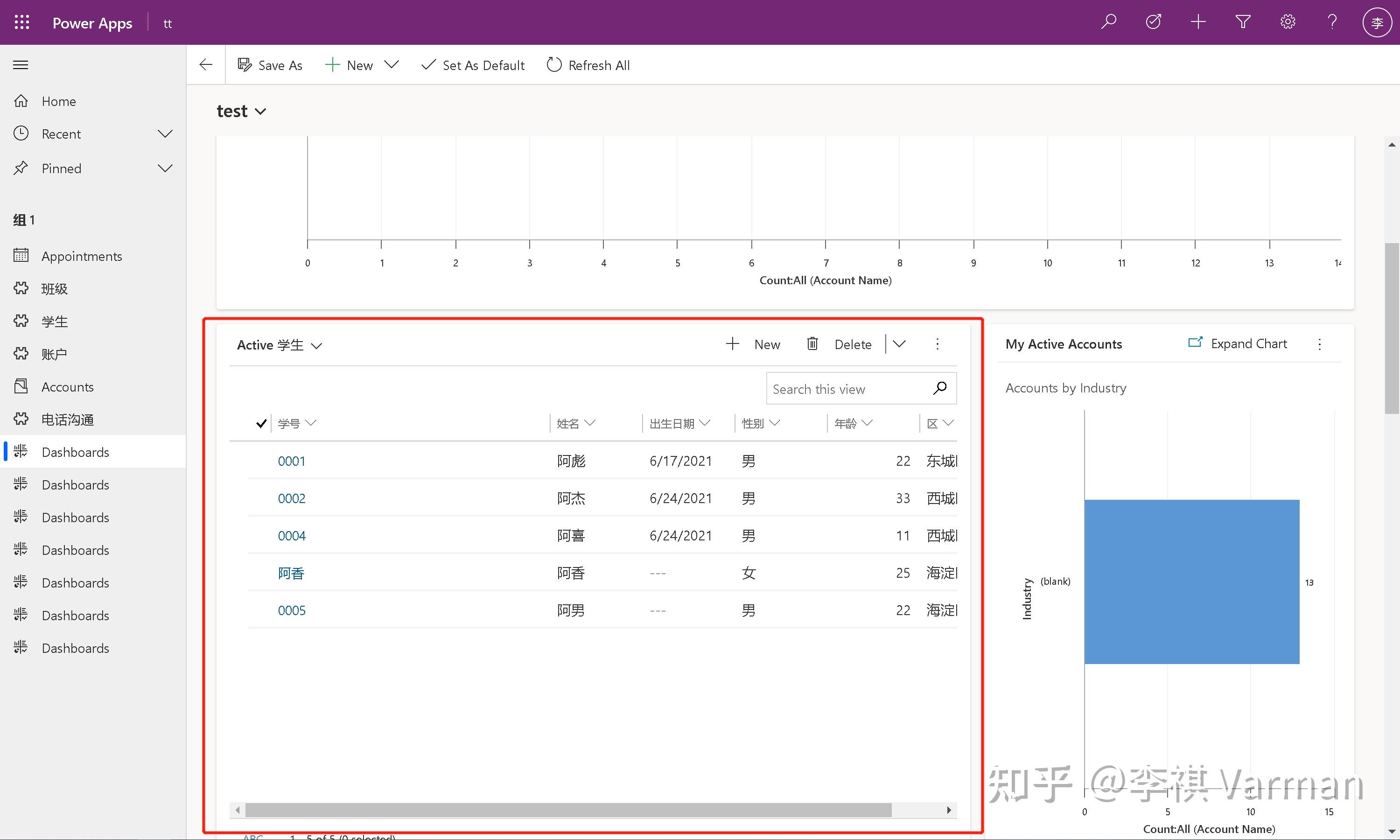This screenshot has width=1400, height=840.
Task: Collapse the sidebar with the hamburger icon
Action: tap(21, 65)
